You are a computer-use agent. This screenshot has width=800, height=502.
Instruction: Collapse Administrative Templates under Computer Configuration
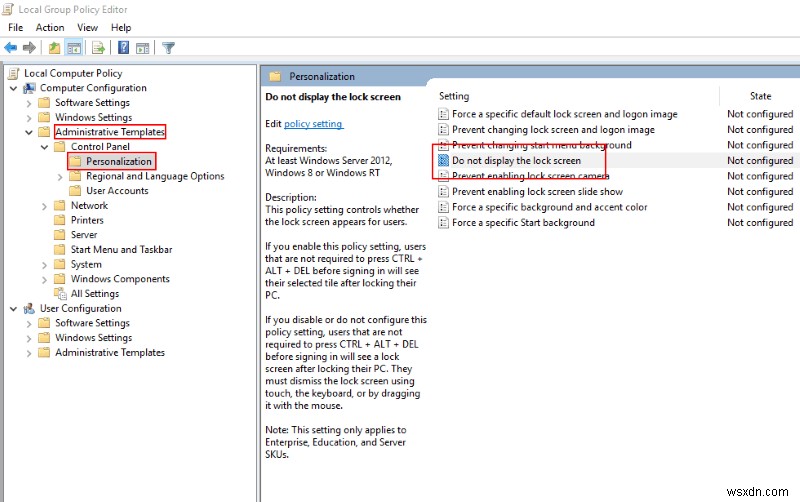[x=29, y=132]
